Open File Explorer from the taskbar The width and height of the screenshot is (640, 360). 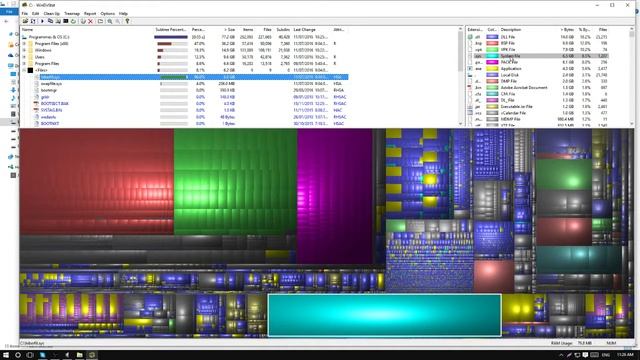80,355
